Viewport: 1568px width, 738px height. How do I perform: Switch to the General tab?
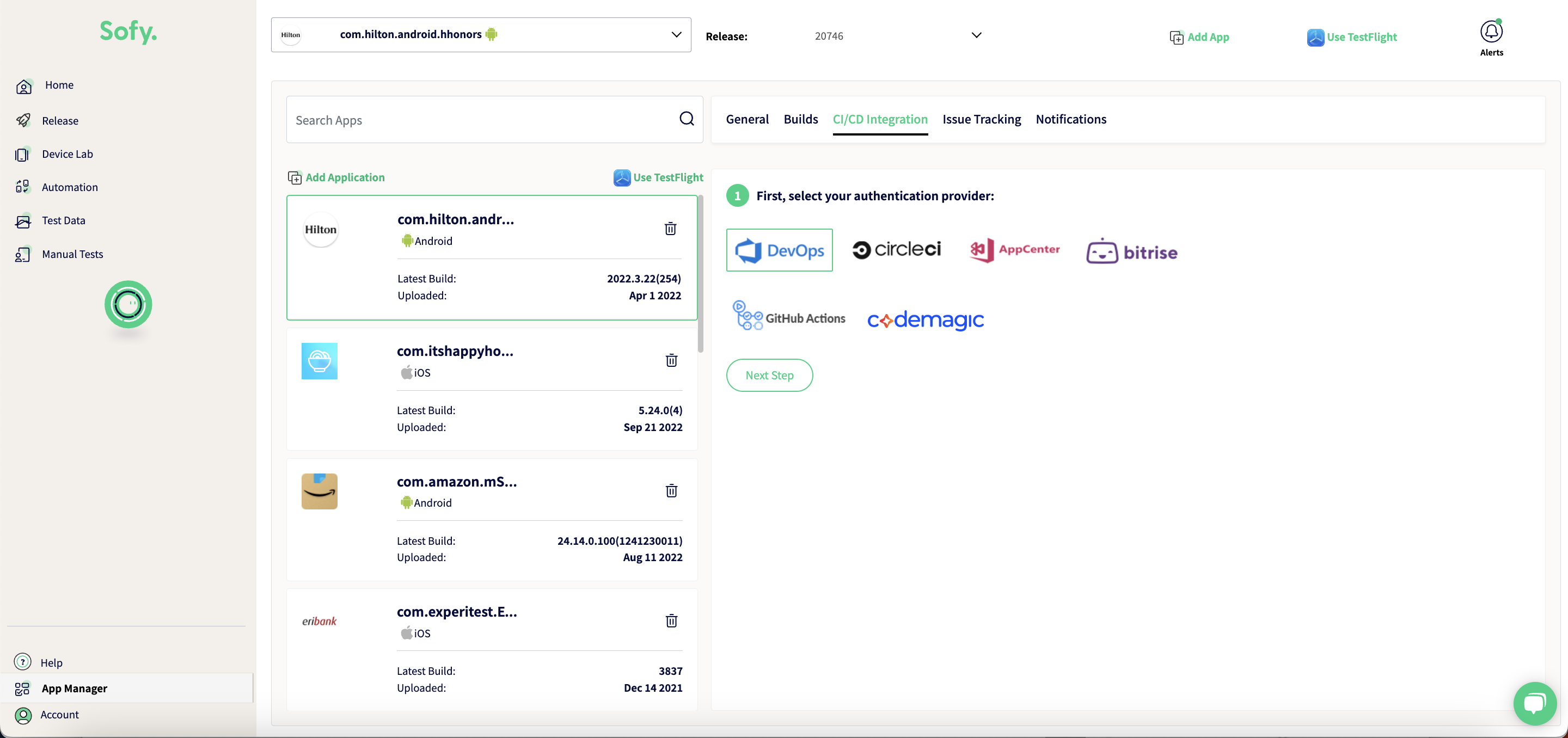(747, 119)
